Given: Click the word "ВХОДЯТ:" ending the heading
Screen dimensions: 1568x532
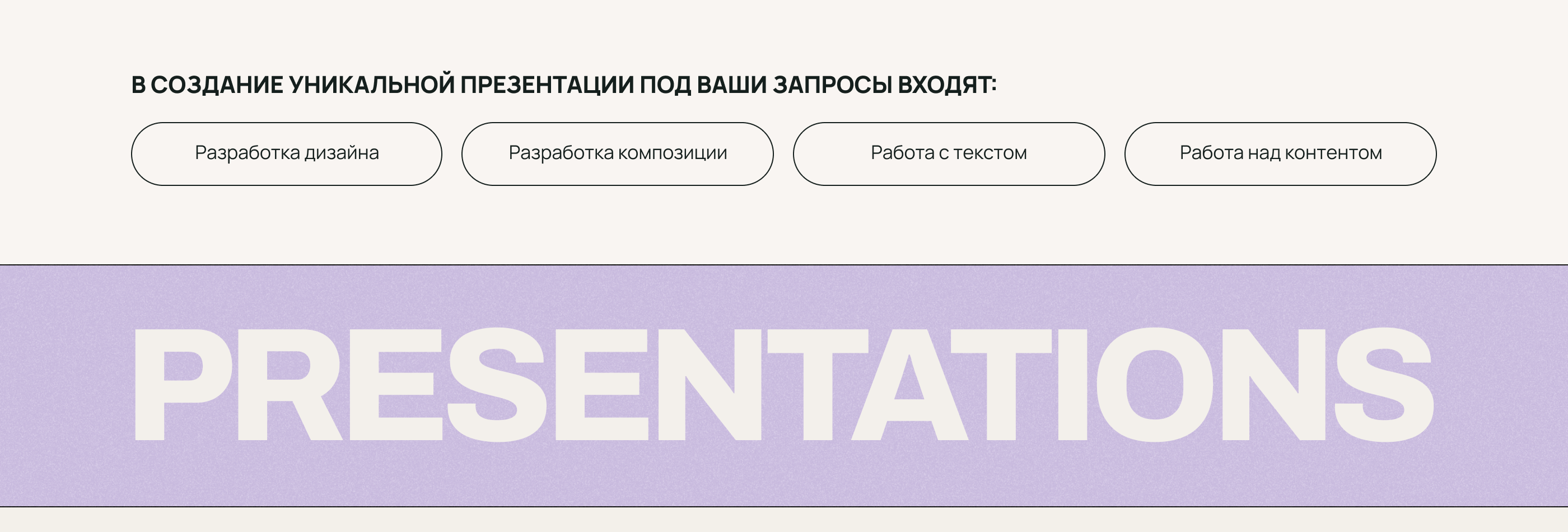Looking at the screenshot, I should click(947, 85).
